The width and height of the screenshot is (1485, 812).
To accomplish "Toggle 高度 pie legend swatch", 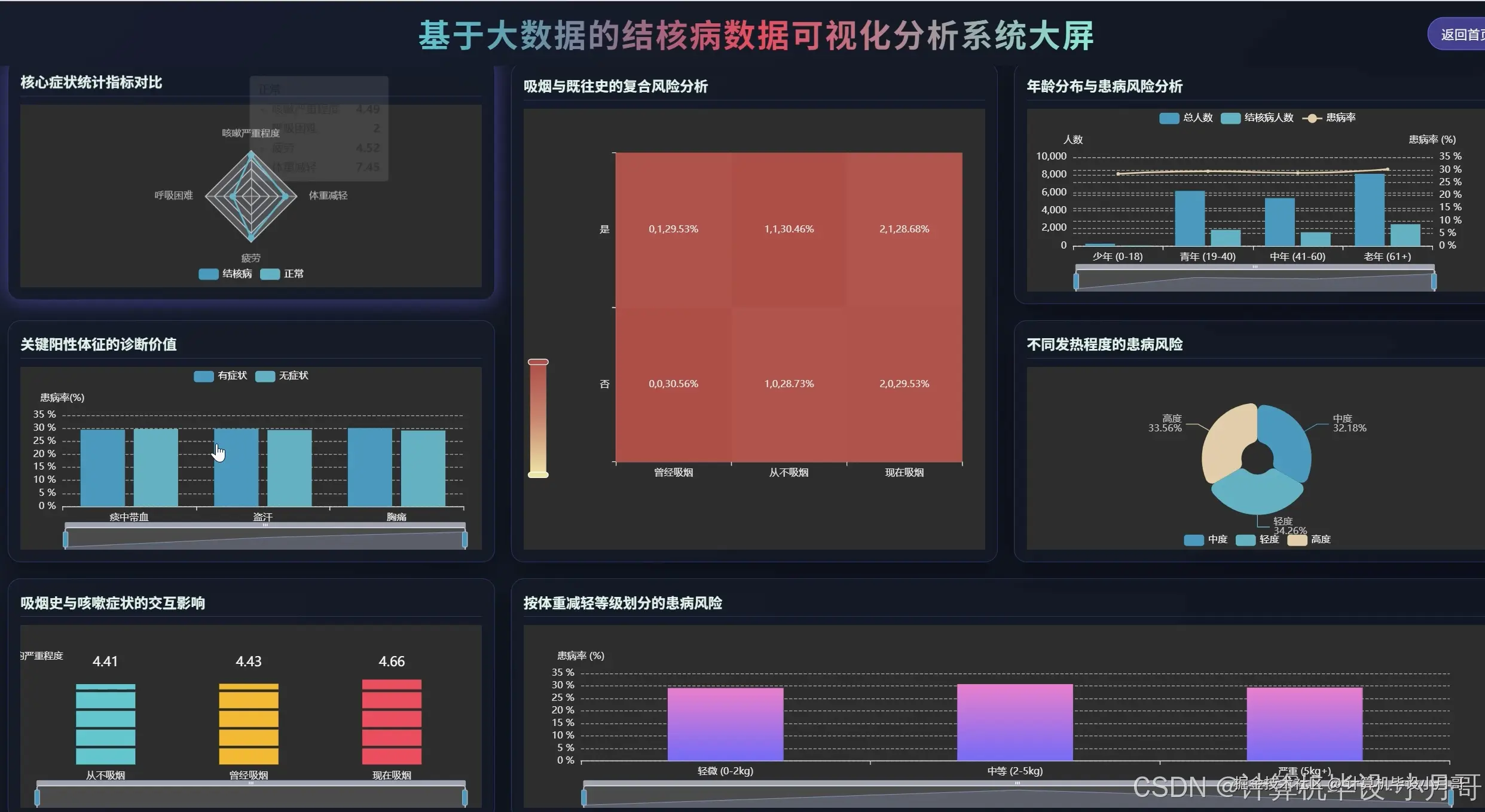I will 1297,540.
